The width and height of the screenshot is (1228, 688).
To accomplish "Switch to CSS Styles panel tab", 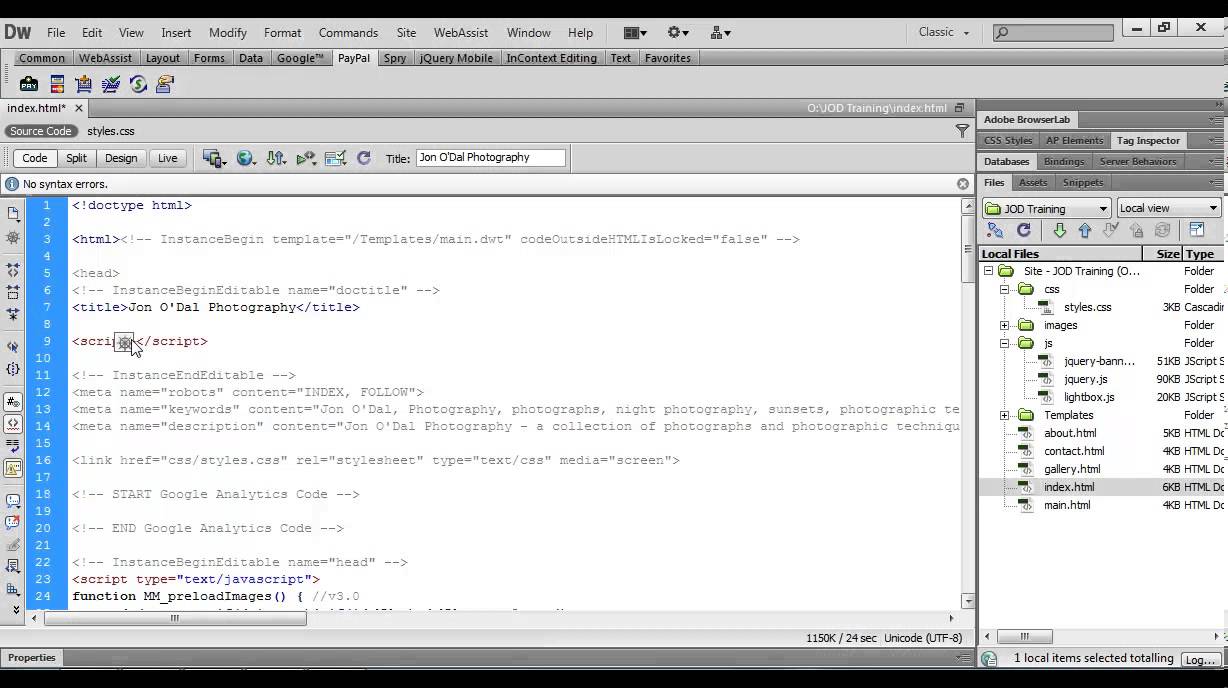I will click(x=1008, y=140).
